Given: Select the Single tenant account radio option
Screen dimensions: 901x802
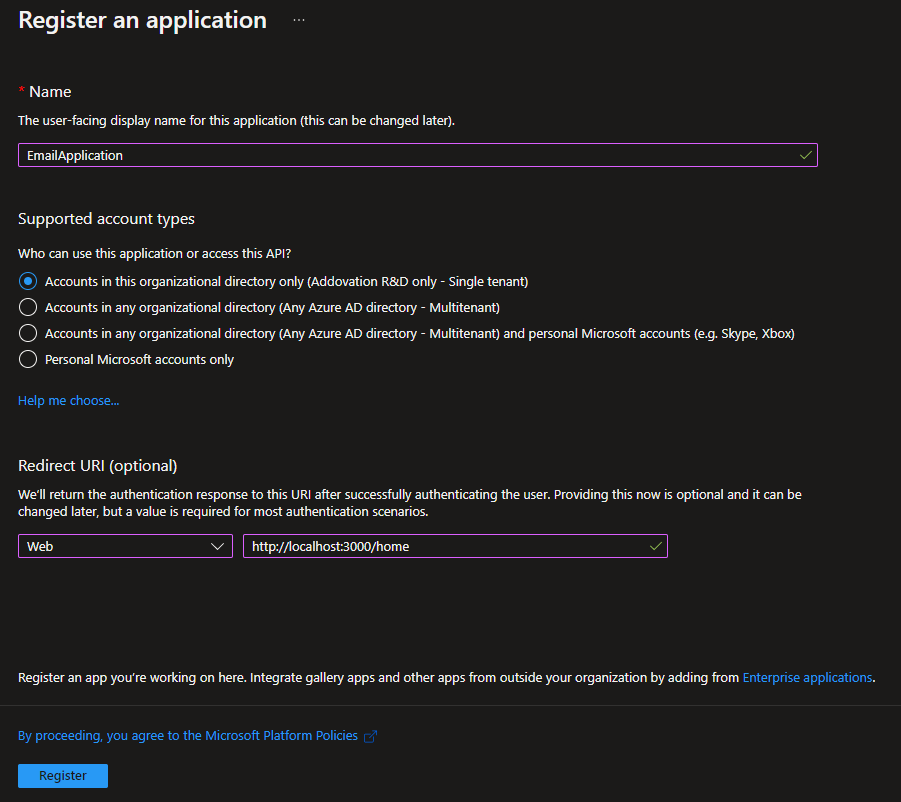Looking at the screenshot, I should point(28,282).
